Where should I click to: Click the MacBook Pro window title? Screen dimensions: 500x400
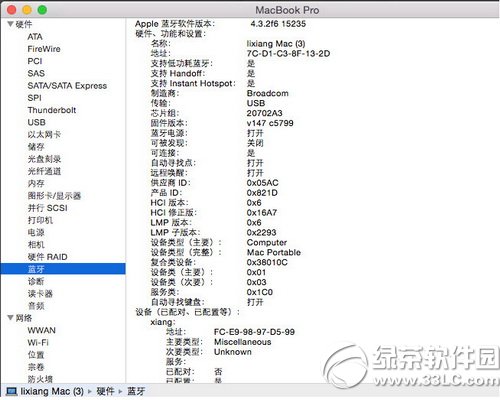tap(287, 10)
